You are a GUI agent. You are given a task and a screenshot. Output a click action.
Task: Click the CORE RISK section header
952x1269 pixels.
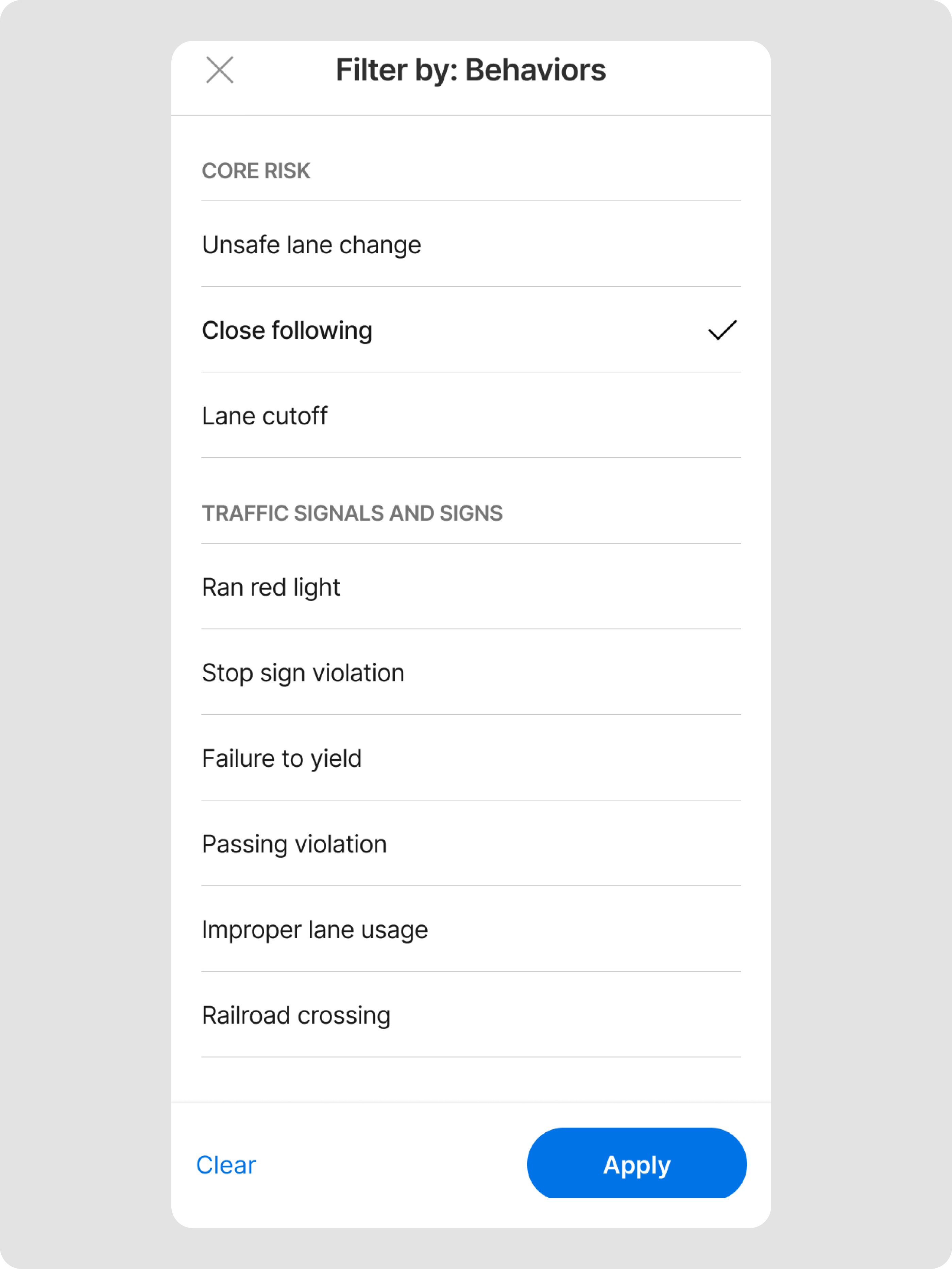point(256,171)
